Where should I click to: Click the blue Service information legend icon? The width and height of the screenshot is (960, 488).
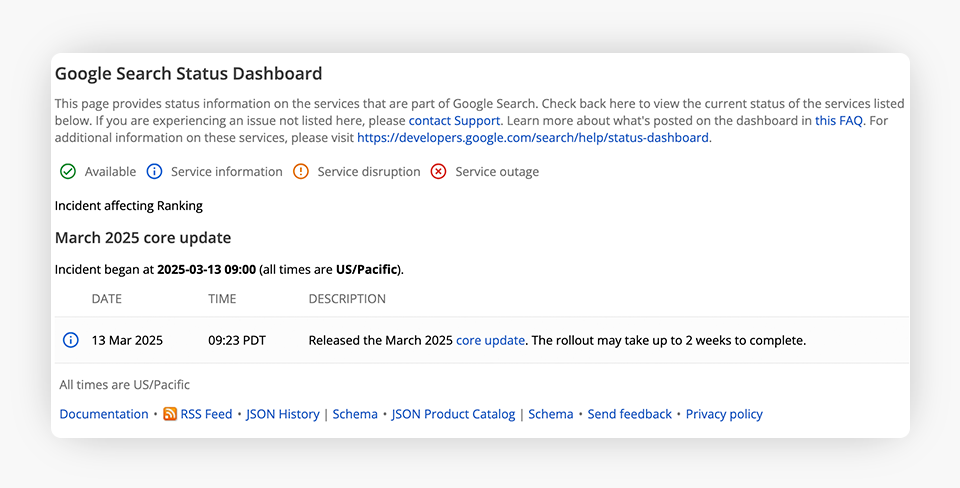tap(155, 172)
